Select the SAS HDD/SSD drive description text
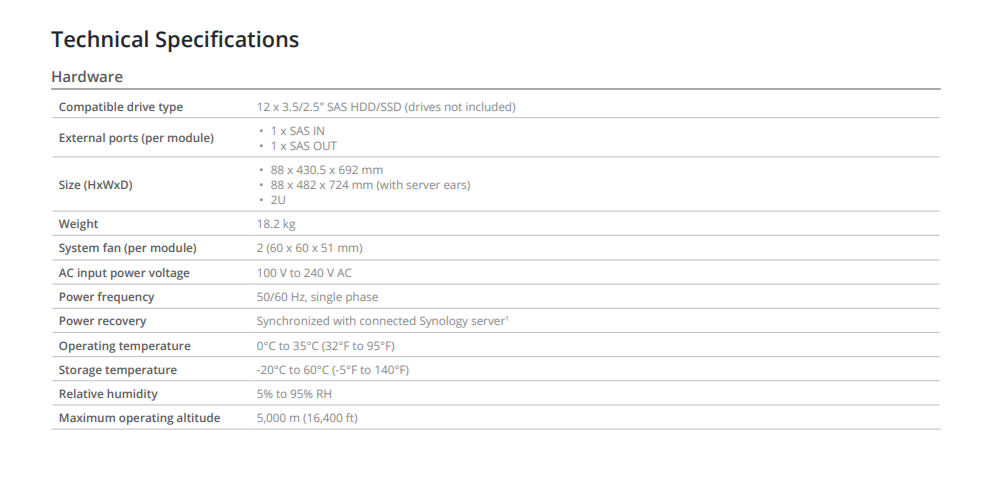This screenshot has width=1000, height=481. pyautogui.click(x=386, y=107)
